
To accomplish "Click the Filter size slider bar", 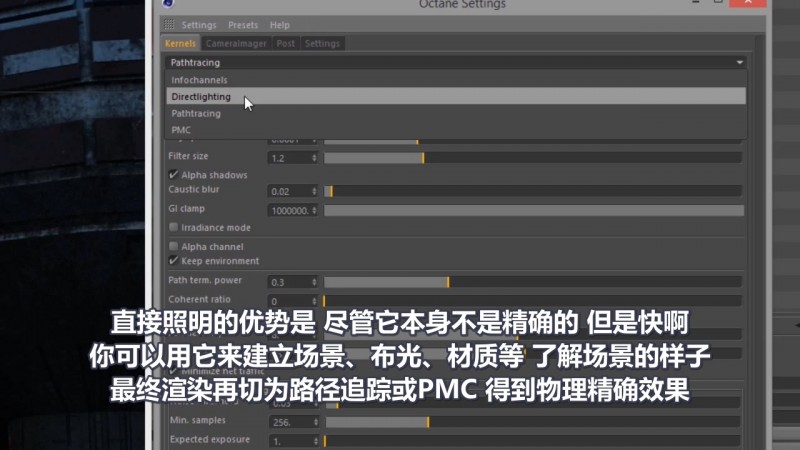I will [533, 158].
